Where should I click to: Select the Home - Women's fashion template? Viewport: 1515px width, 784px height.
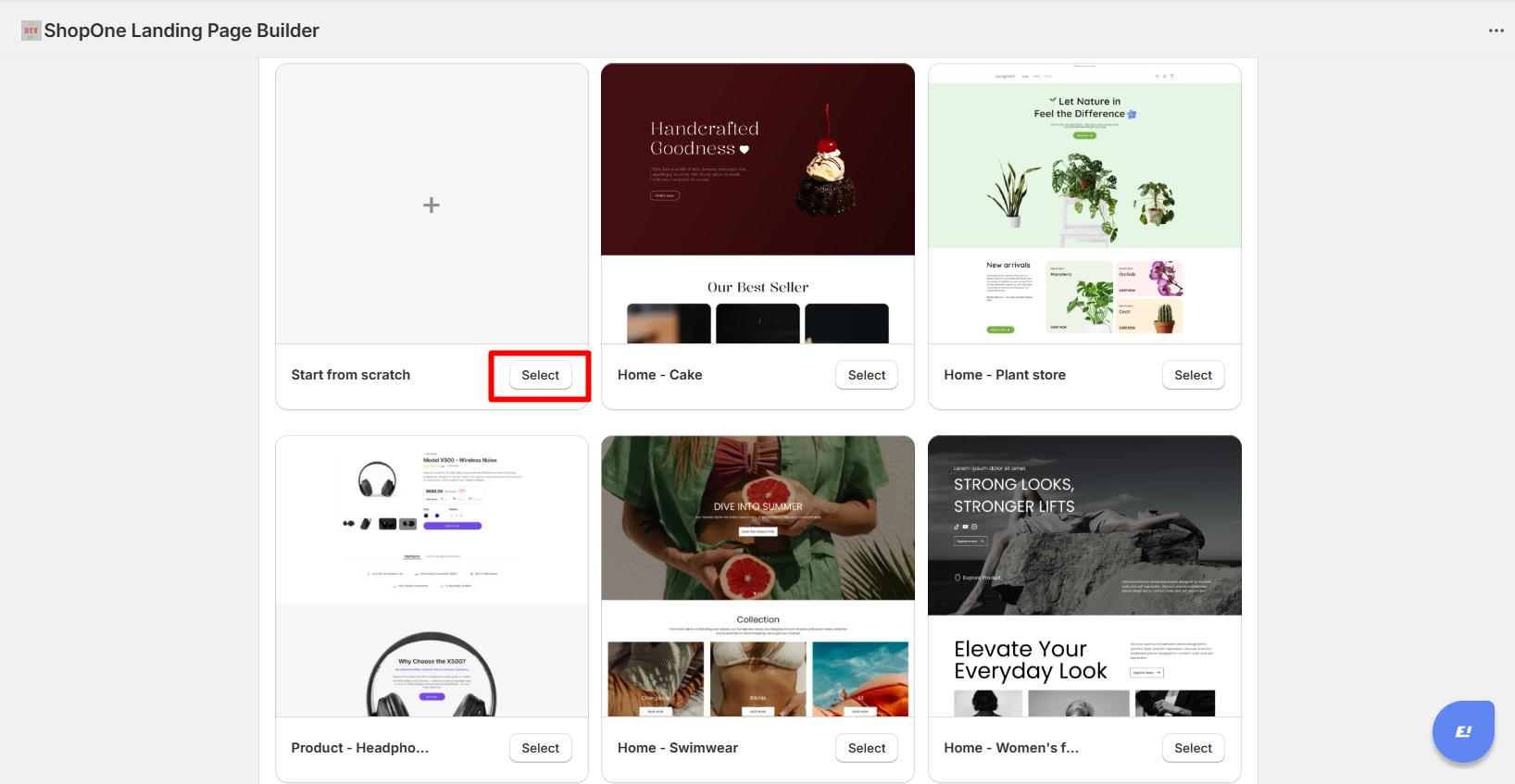(x=1193, y=748)
